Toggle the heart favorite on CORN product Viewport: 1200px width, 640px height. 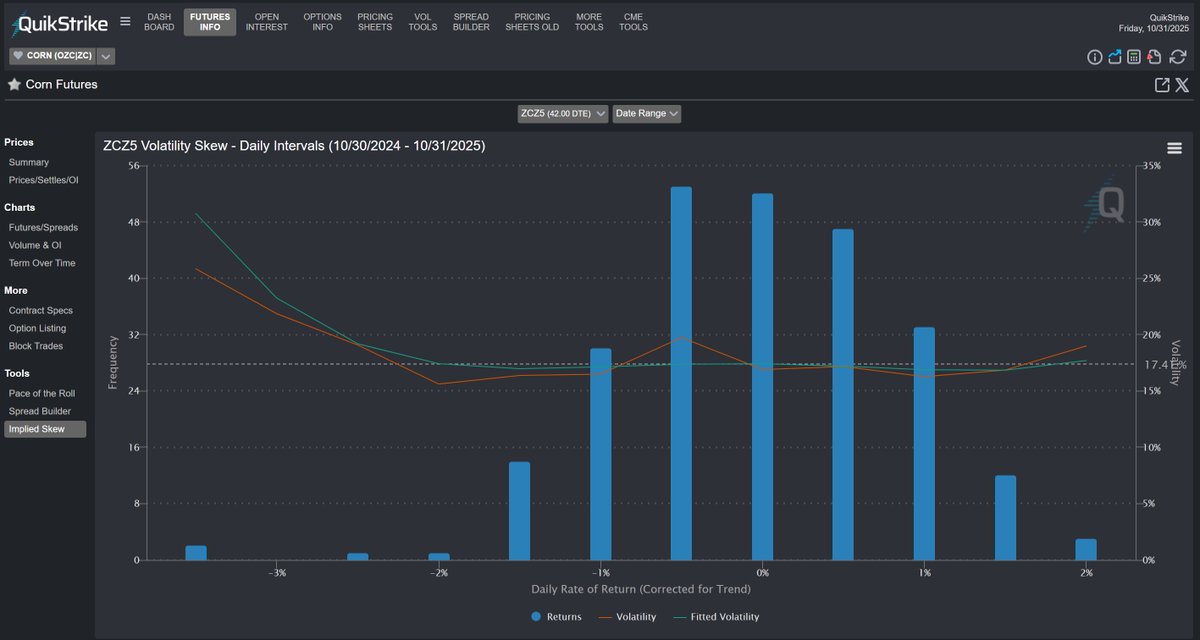tap(17, 55)
